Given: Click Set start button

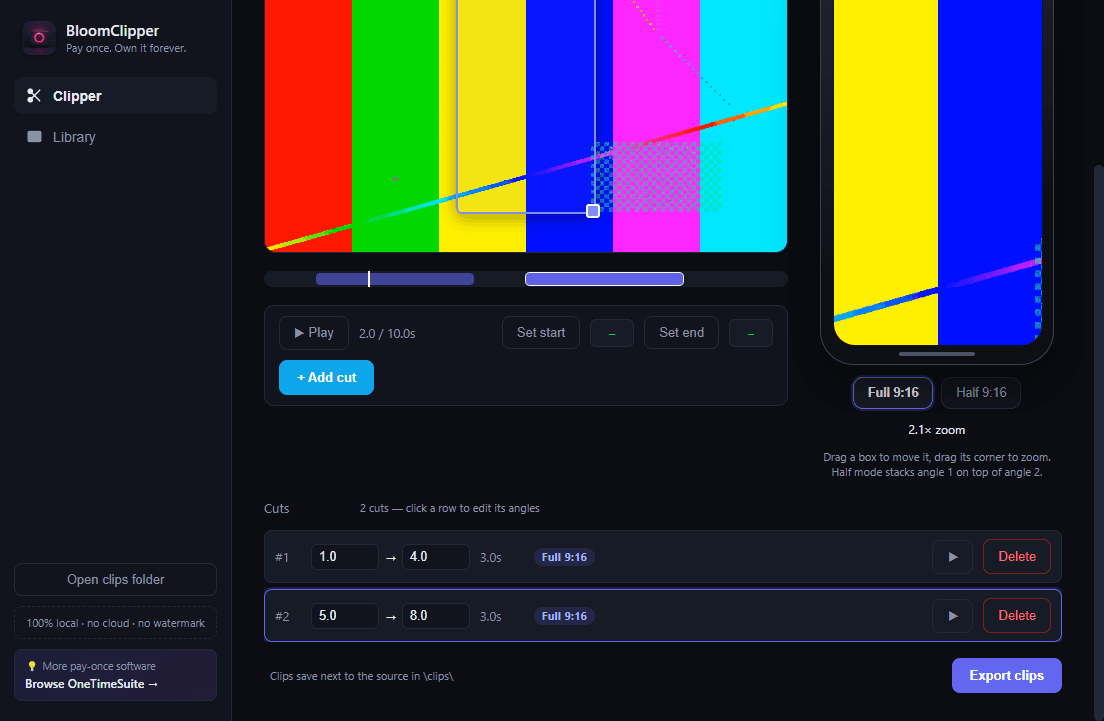Looking at the screenshot, I should 541,333.
